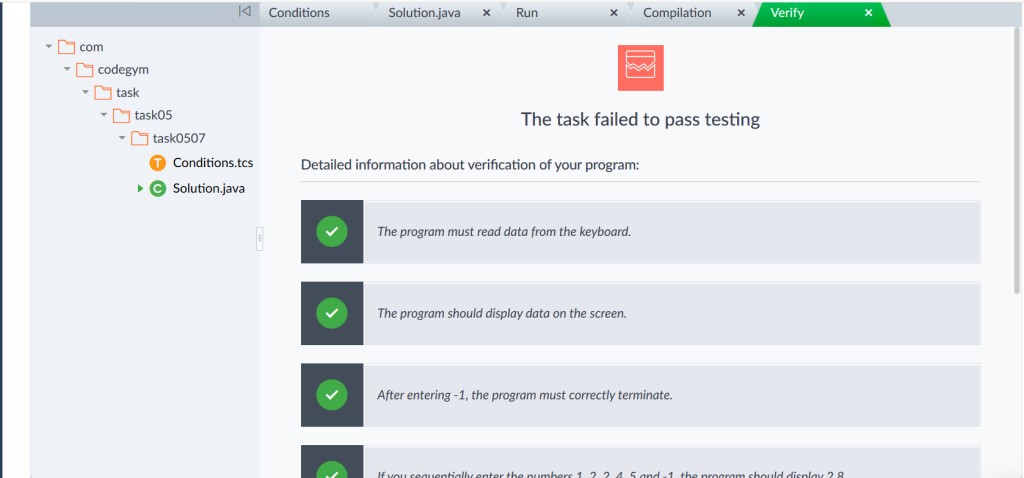Click the orange T icon of Conditions.tcs
The image size is (1024, 478).
(157, 163)
